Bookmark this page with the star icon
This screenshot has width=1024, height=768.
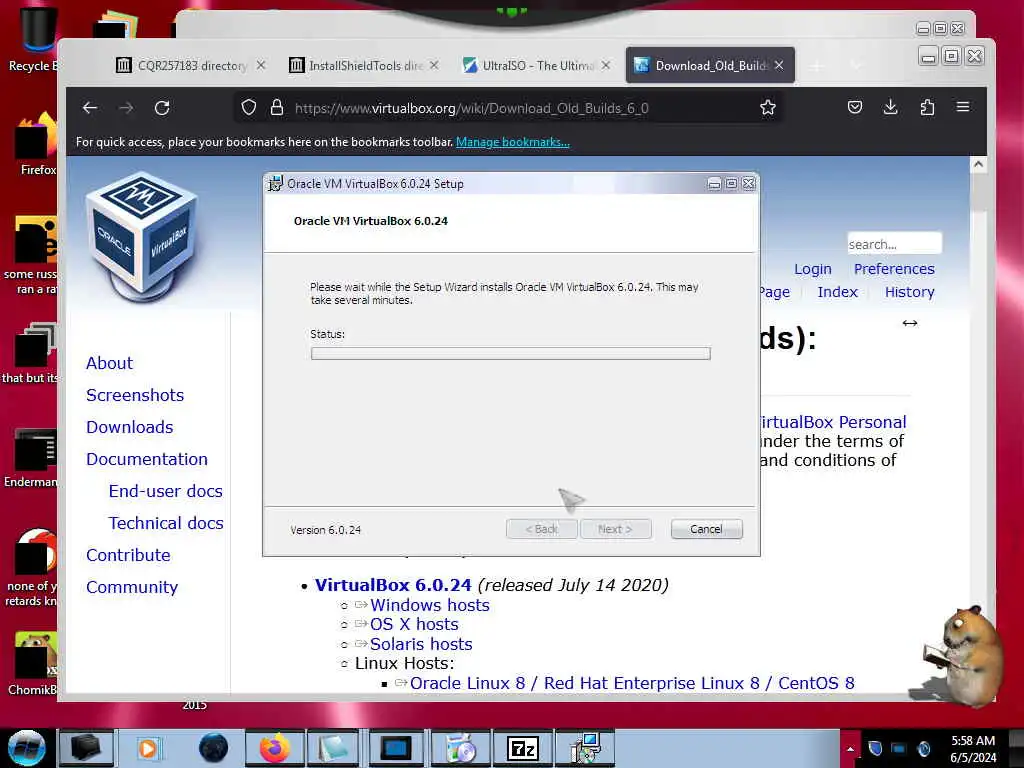(768, 107)
